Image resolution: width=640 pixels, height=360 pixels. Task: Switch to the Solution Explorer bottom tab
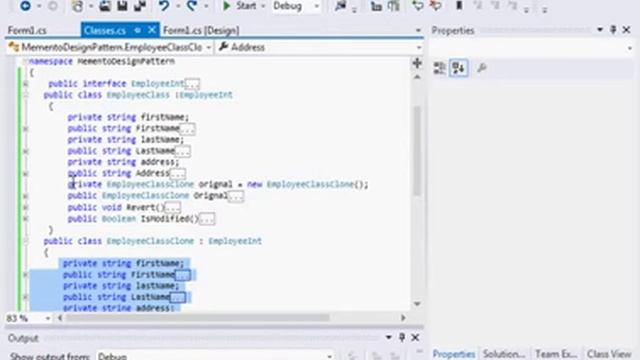504,353
